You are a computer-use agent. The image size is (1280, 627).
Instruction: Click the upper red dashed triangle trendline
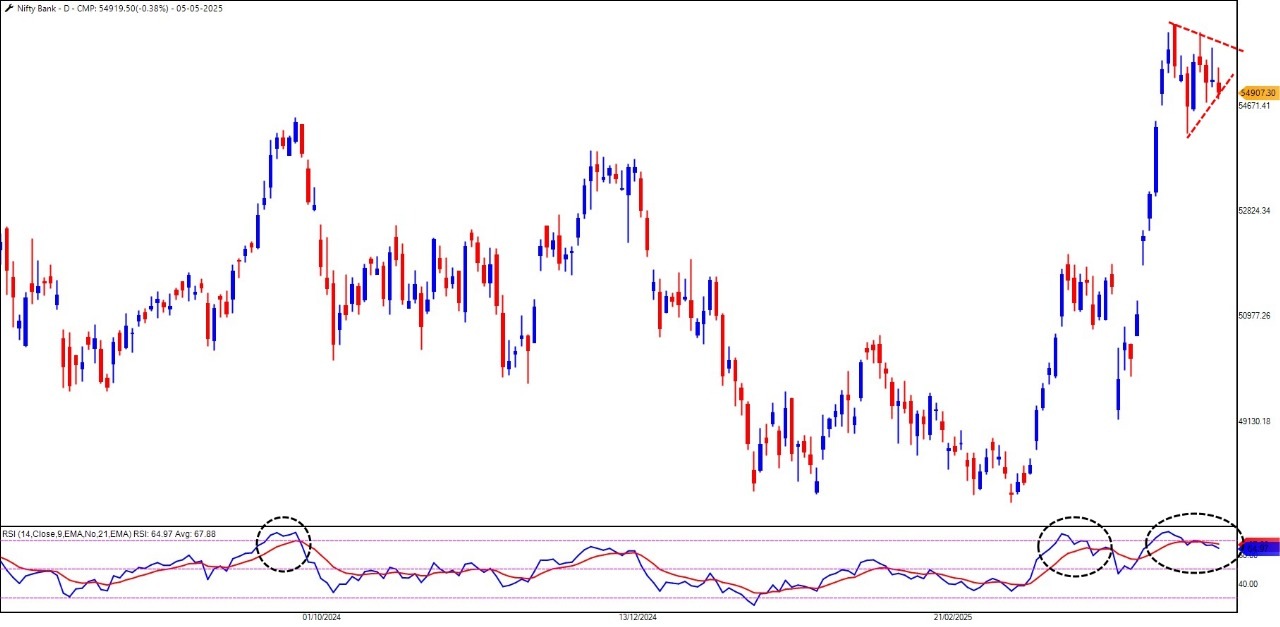pyautogui.click(x=1207, y=37)
